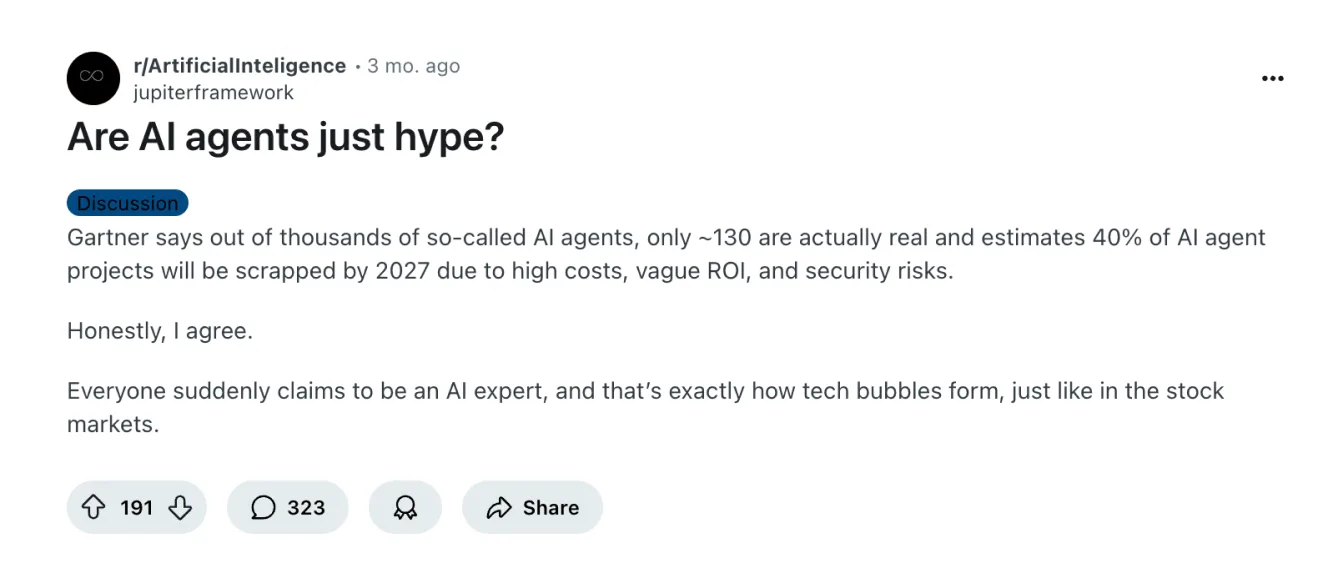The height and width of the screenshot is (574, 1328).
Task: Click the '3 mo. ago' timestamp
Action: (x=413, y=66)
